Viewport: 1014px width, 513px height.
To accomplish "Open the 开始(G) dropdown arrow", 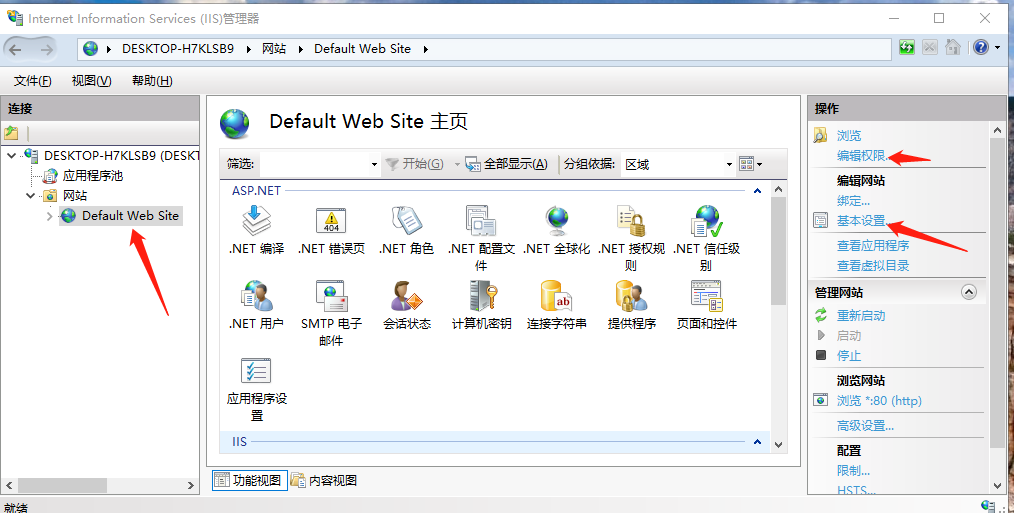I will click(x=457, y=164).
